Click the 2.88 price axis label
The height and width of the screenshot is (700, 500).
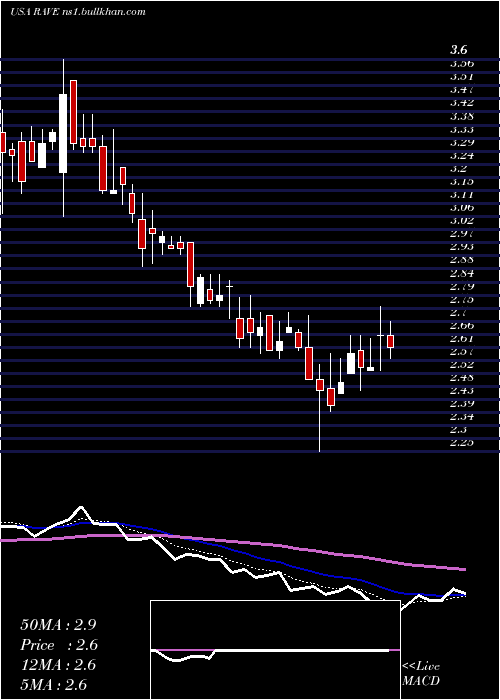(462, 259)
